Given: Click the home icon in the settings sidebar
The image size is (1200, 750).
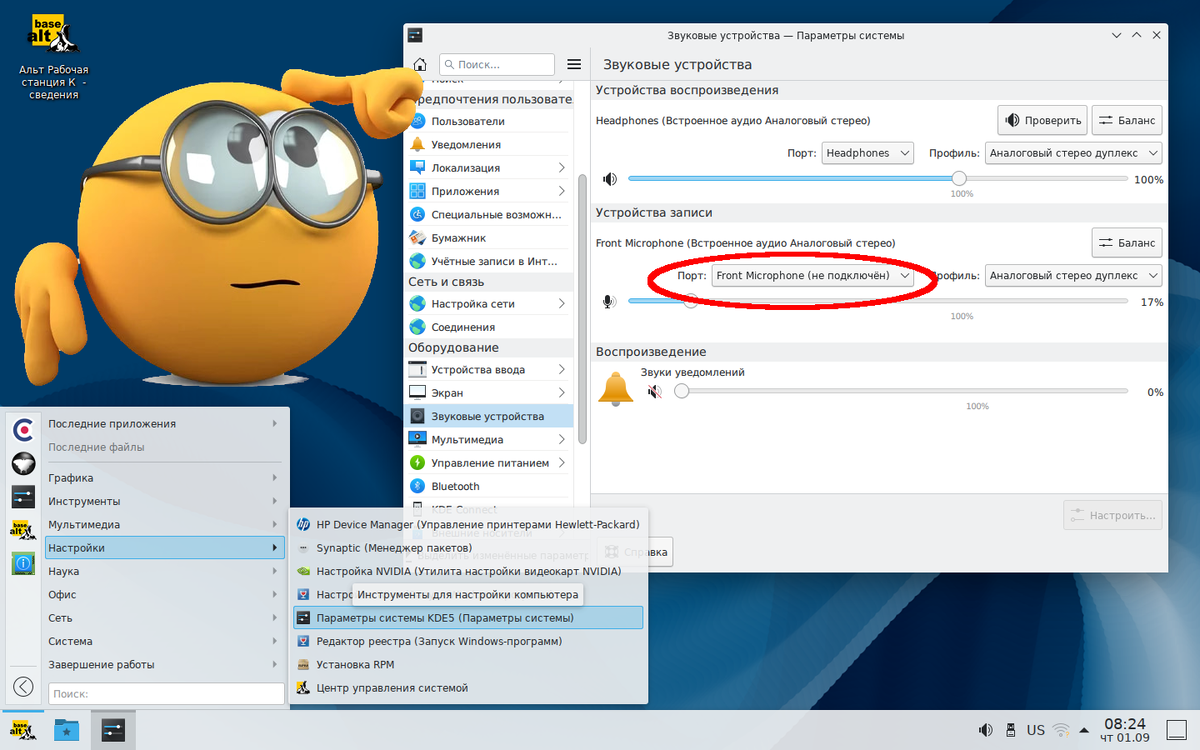Looking at the screenshot, I should coord(420,64).
